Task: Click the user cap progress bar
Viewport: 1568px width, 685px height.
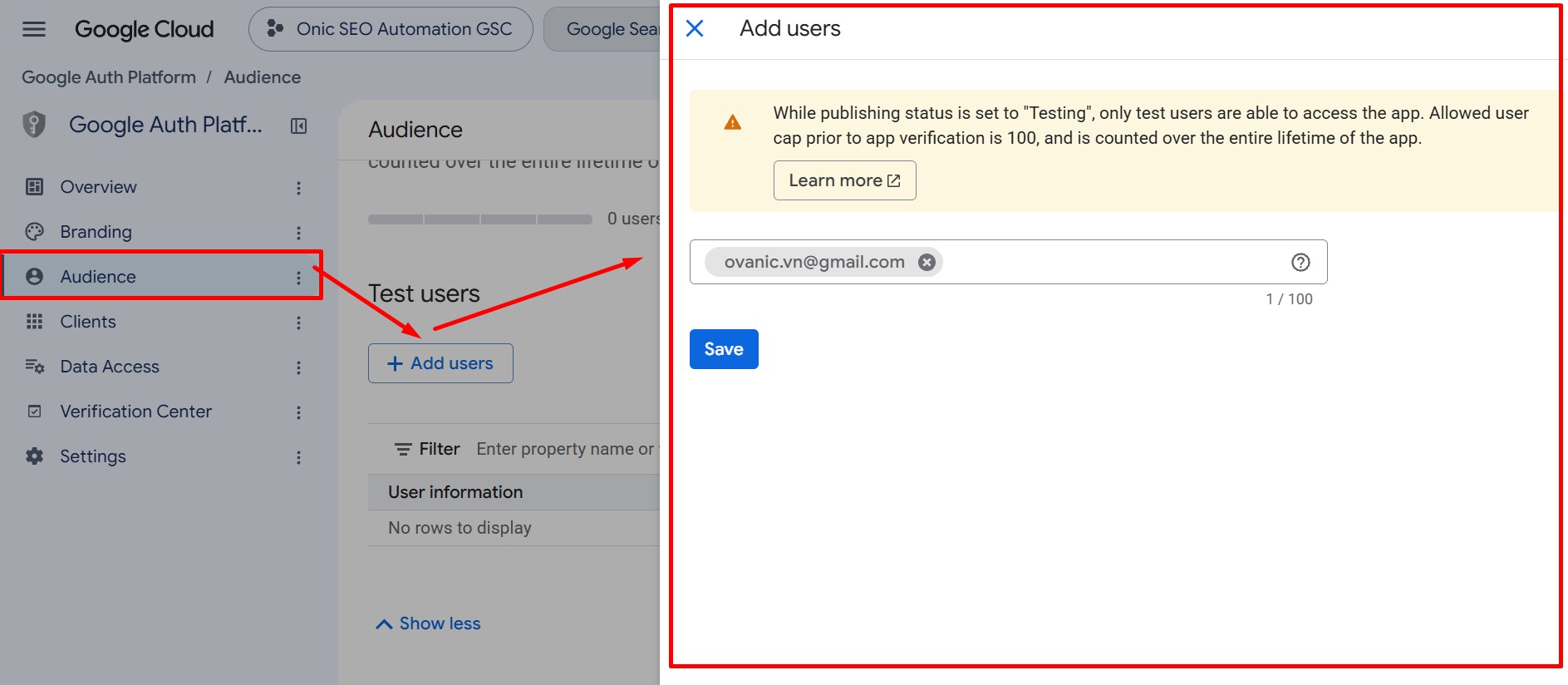Action: tap(480, 219)
